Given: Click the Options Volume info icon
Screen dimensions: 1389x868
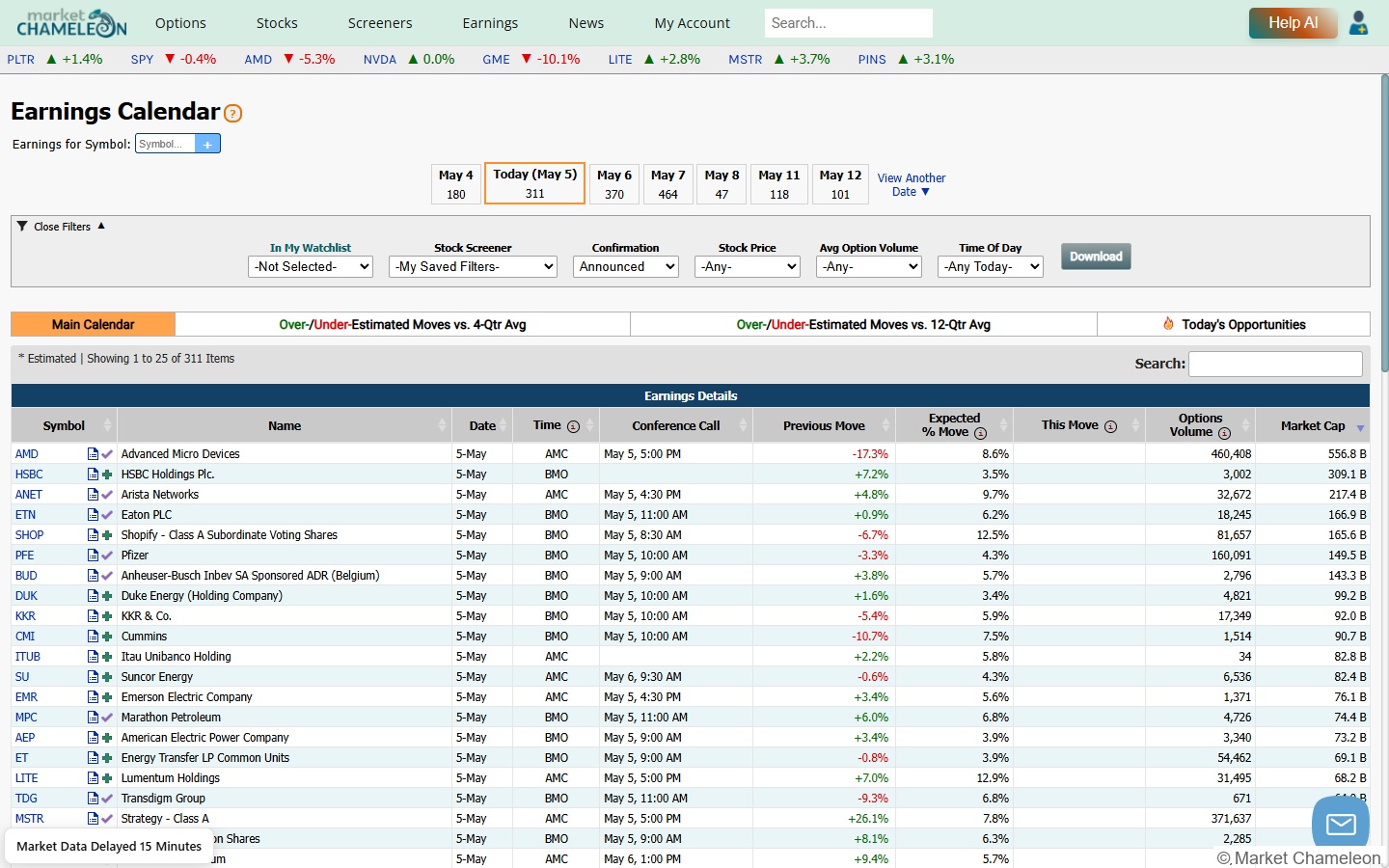Looking at the screenshot, I should click(x=1224, y=433).
